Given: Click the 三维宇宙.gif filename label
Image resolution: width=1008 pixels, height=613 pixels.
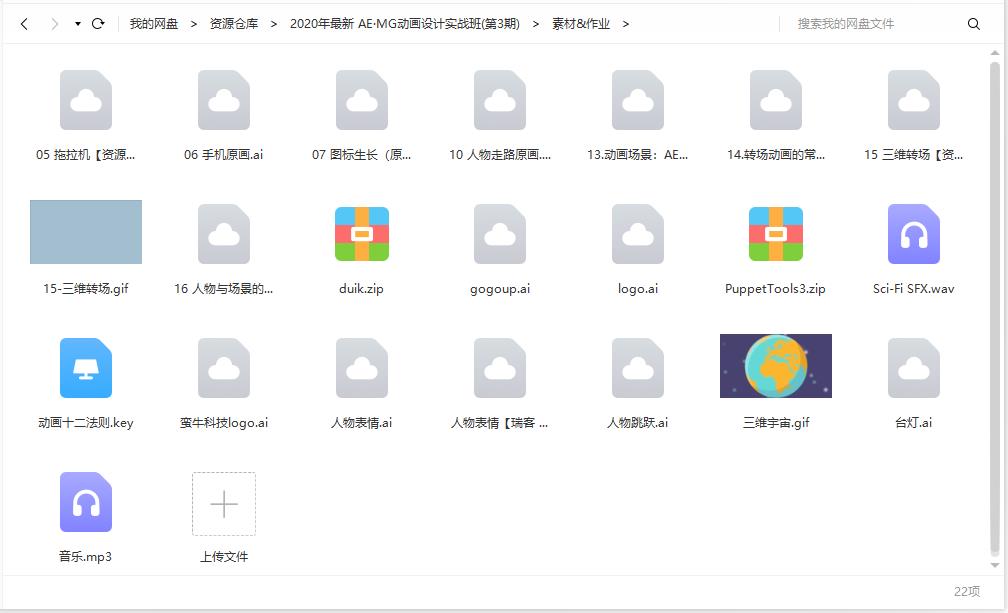Looking at the screenshot, I should (x=776, y=423).
